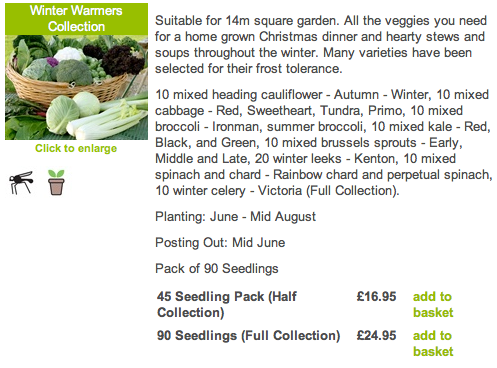497x368 pixels.
Task: Select the Winter Warmers Collection title banner
Action: point(76,19)
